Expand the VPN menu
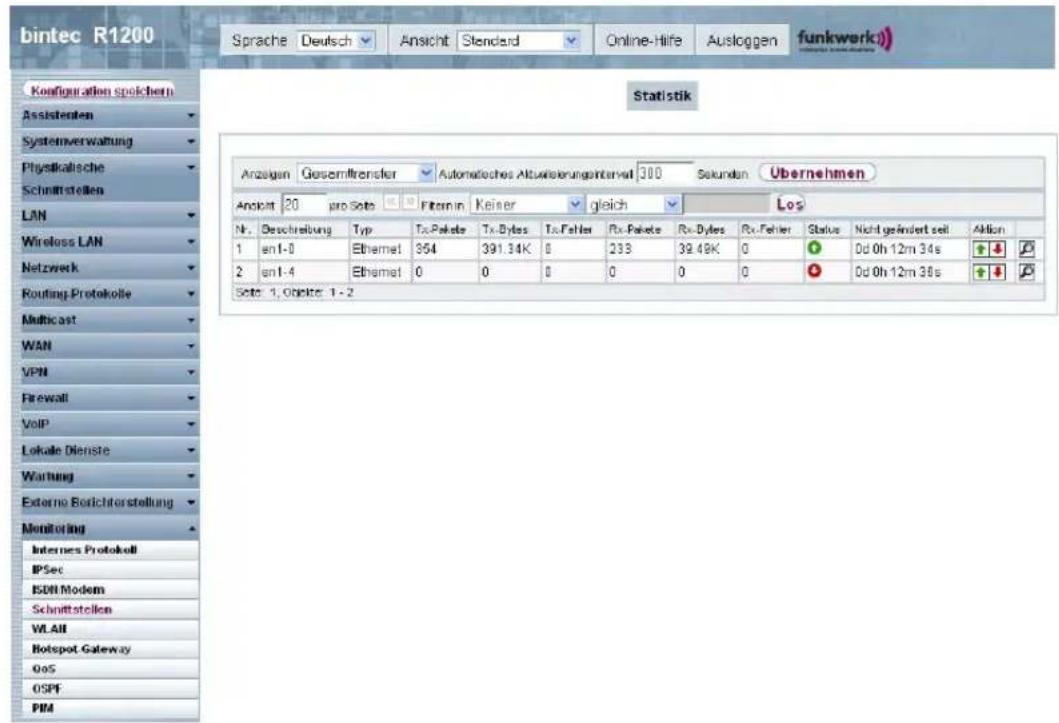 coord(105,373)
